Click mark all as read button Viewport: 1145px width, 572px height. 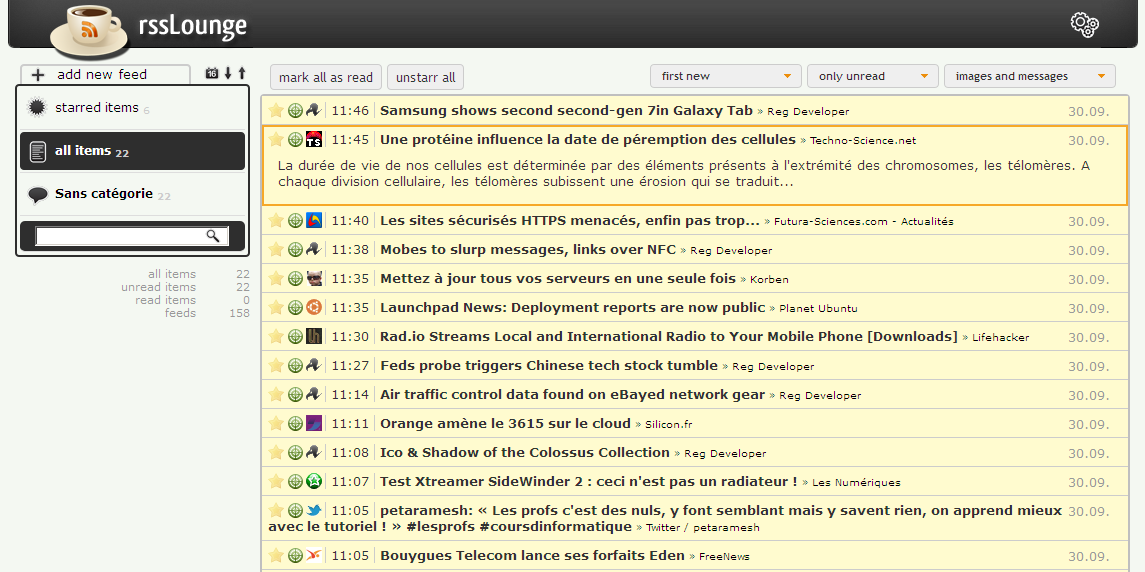[326, 77]
